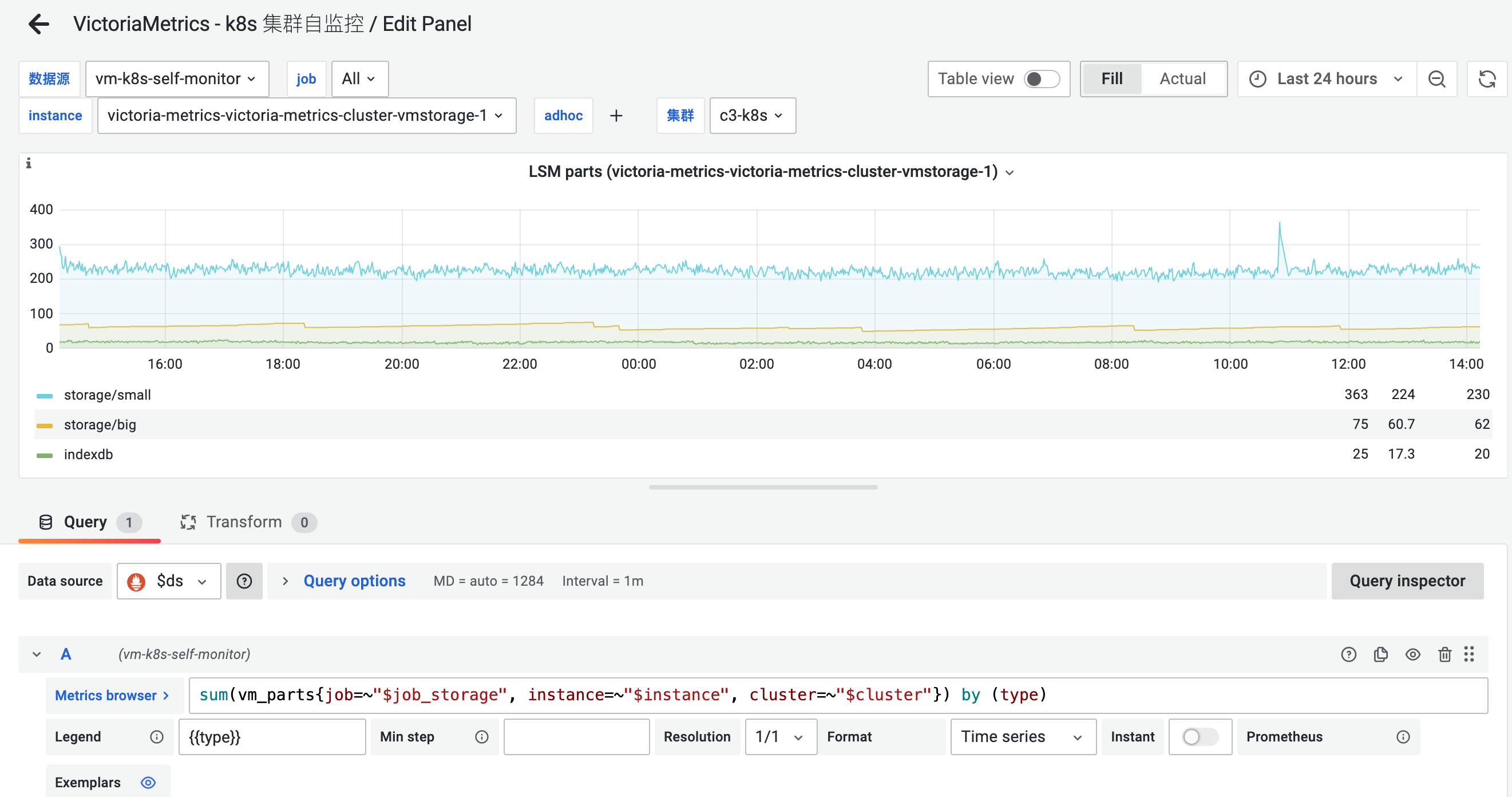
Task: Click the drag handle for query A
Action: (1469, 654)
